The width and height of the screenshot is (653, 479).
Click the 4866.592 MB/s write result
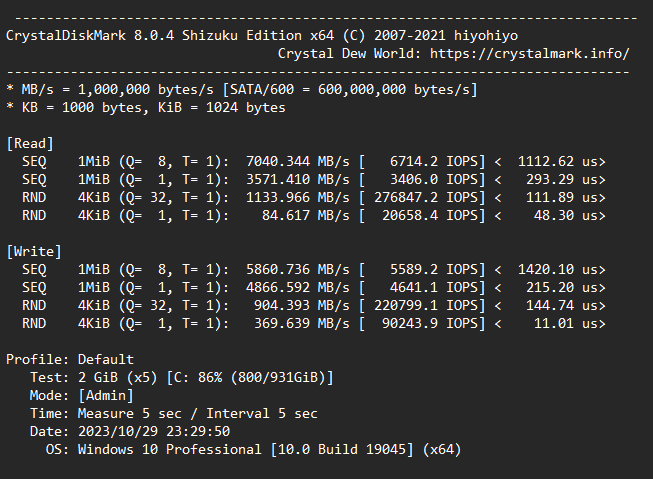pos(298,287)
